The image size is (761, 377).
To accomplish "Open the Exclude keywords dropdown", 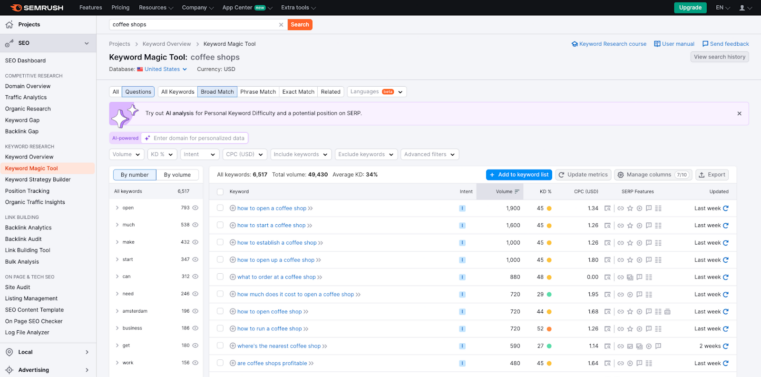I will click(366, 154).
